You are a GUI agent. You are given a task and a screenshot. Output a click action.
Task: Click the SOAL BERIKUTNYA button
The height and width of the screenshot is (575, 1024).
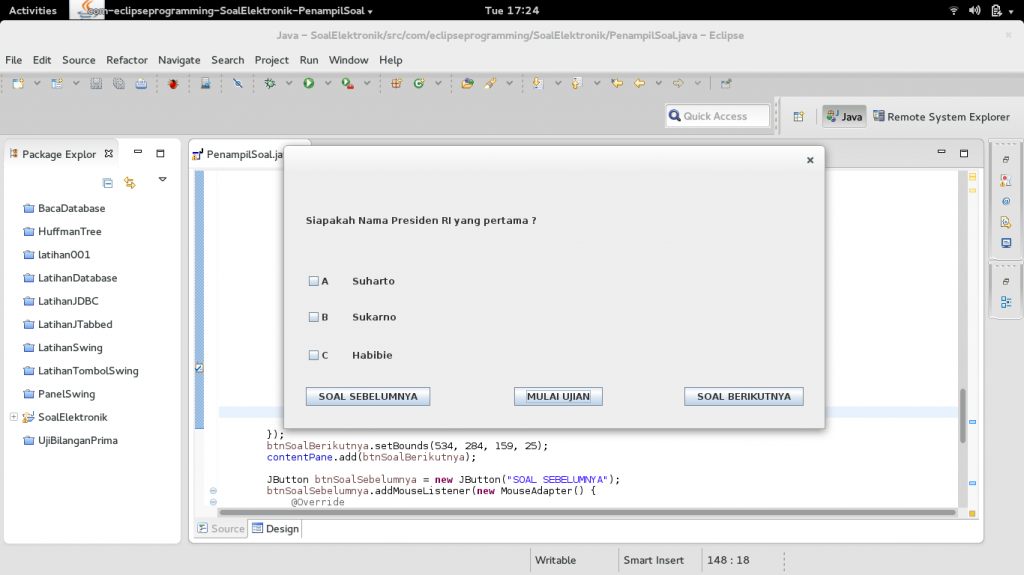click(x=744, y=397)
